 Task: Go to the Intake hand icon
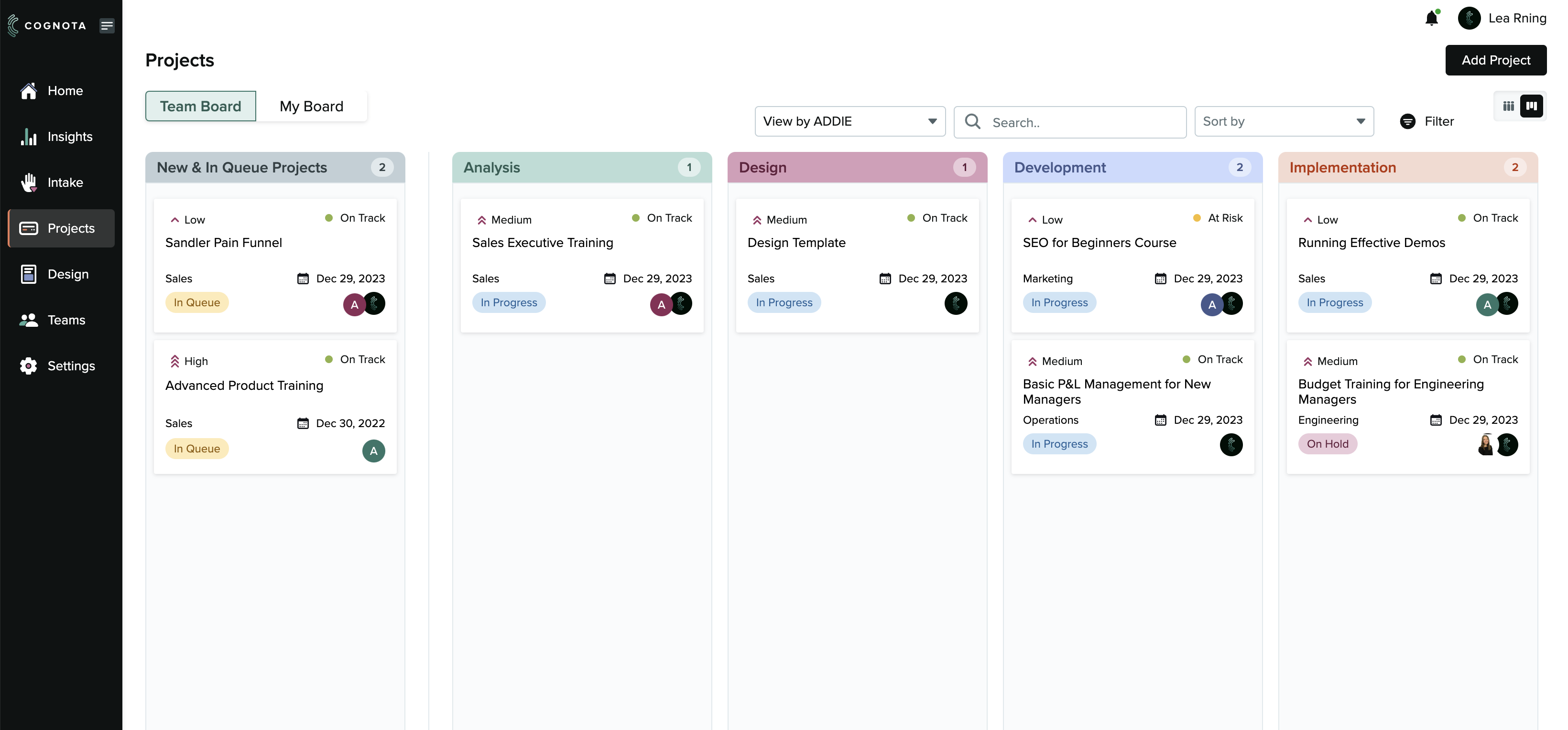click(29, 182)
